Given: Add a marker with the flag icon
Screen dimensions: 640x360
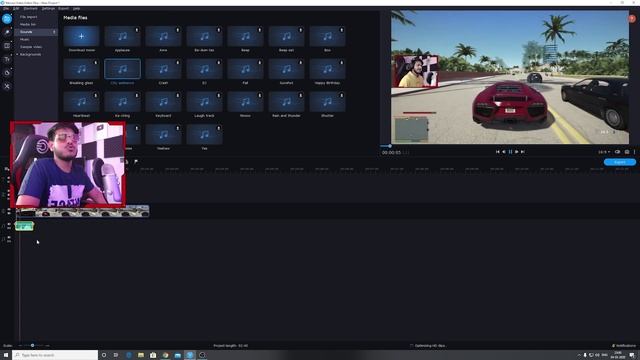Looking at the screenshot, I should [x=136, y=162].
